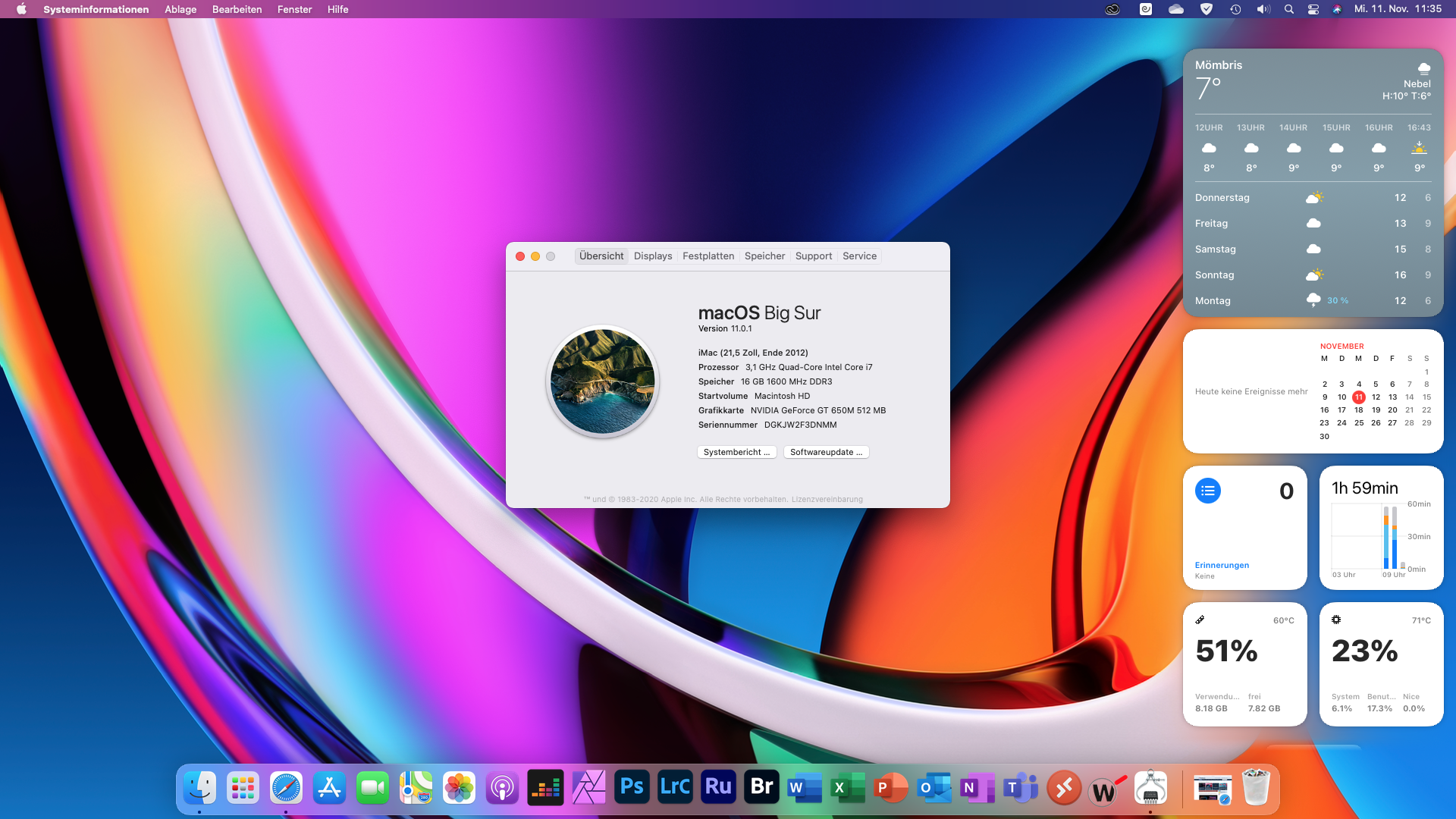Open Microsoft Excel from the Dock

848,787
